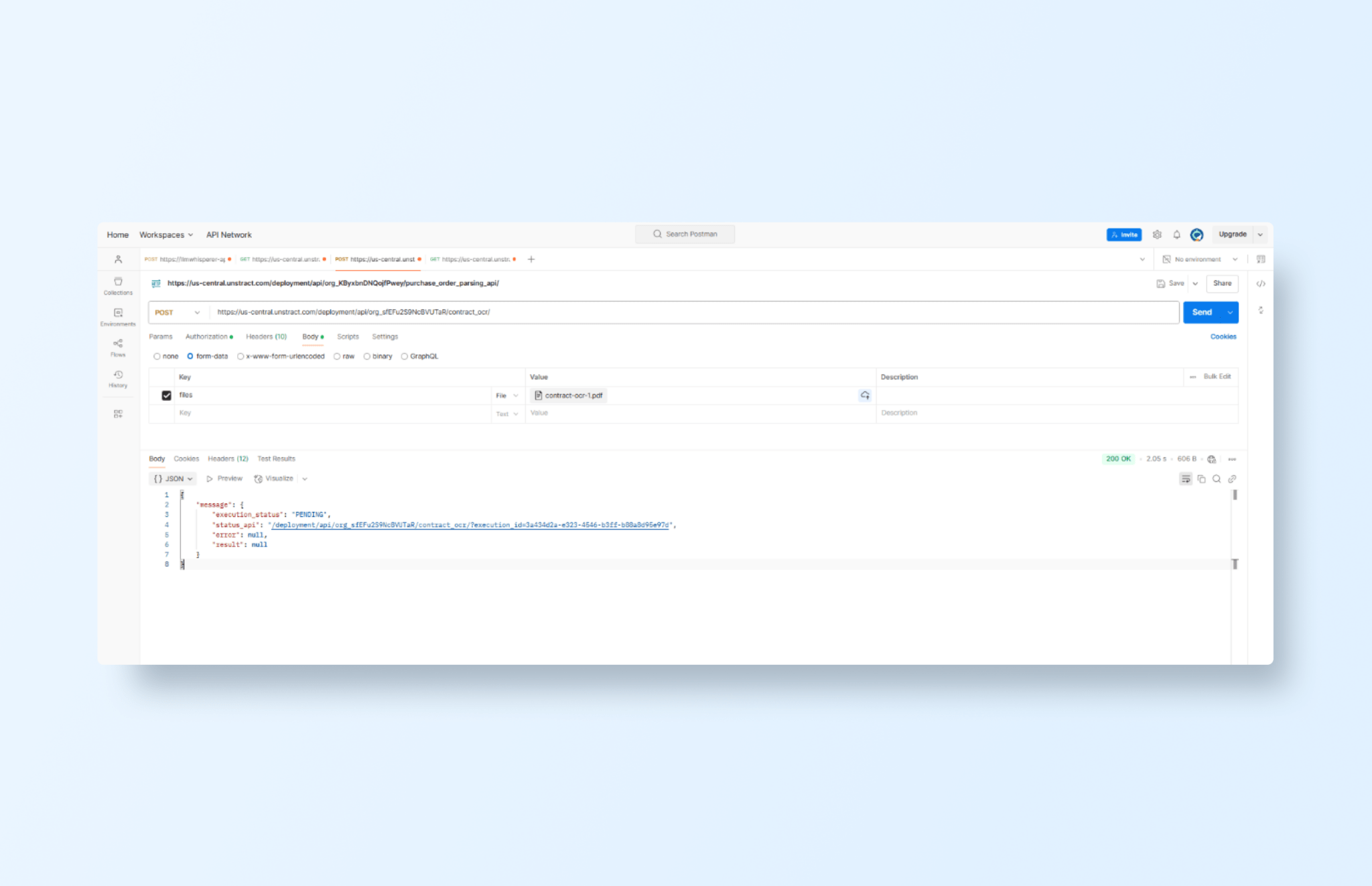Image resolution: width=1372 pixels, height=886 pixels.
Task: Open the Workspaces dropdown menu
Action: click(x=165, y=235)
